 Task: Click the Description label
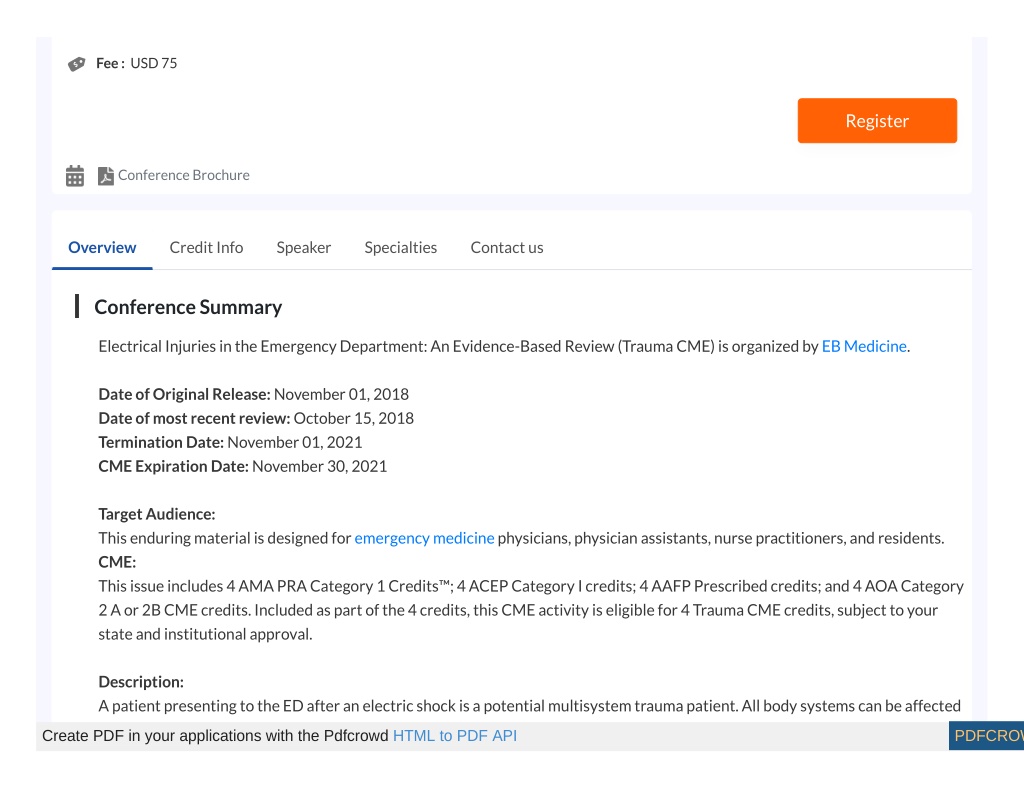141,682
